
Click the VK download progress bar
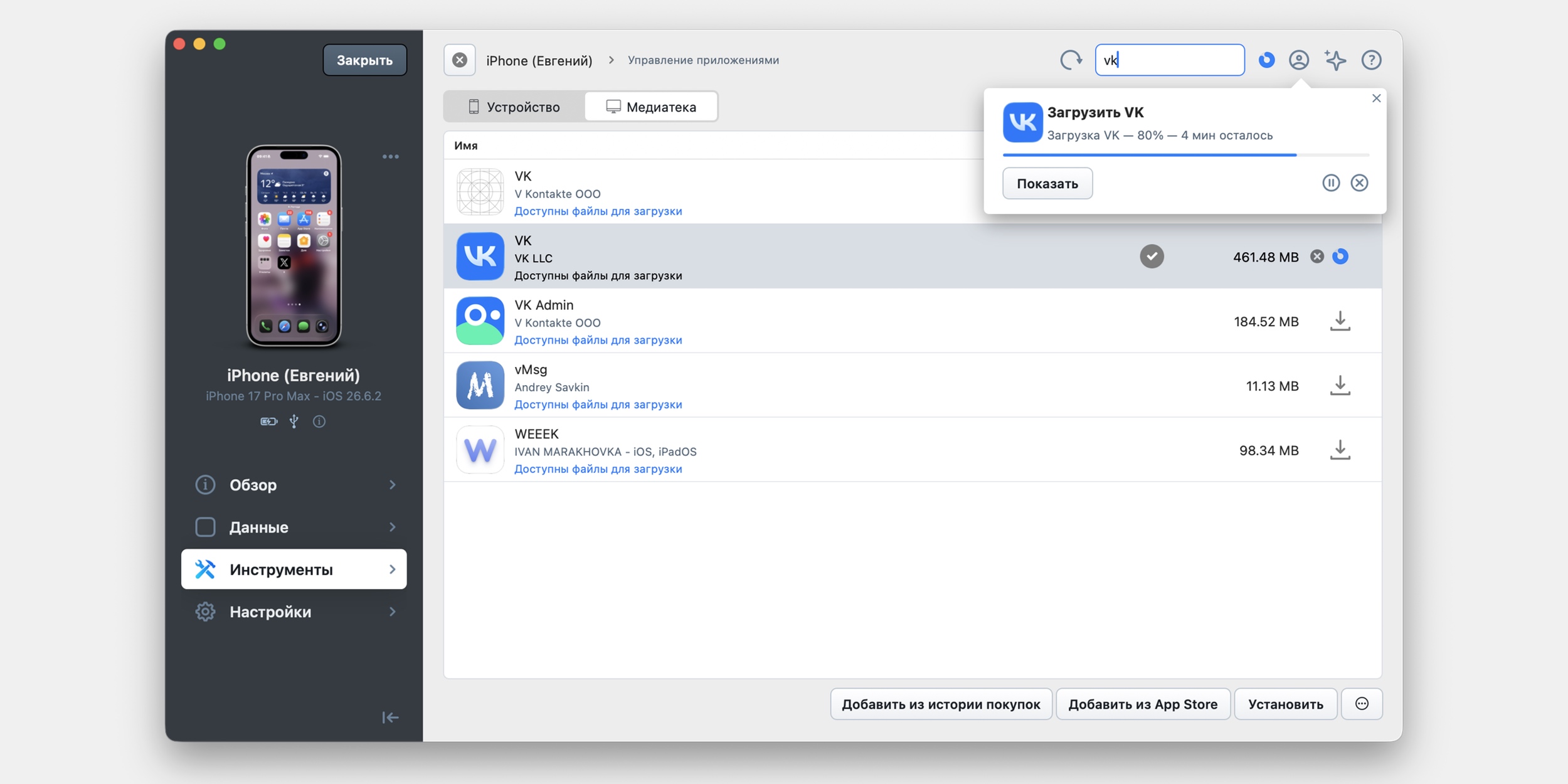pyautogui.click(x=1185, y=155)
